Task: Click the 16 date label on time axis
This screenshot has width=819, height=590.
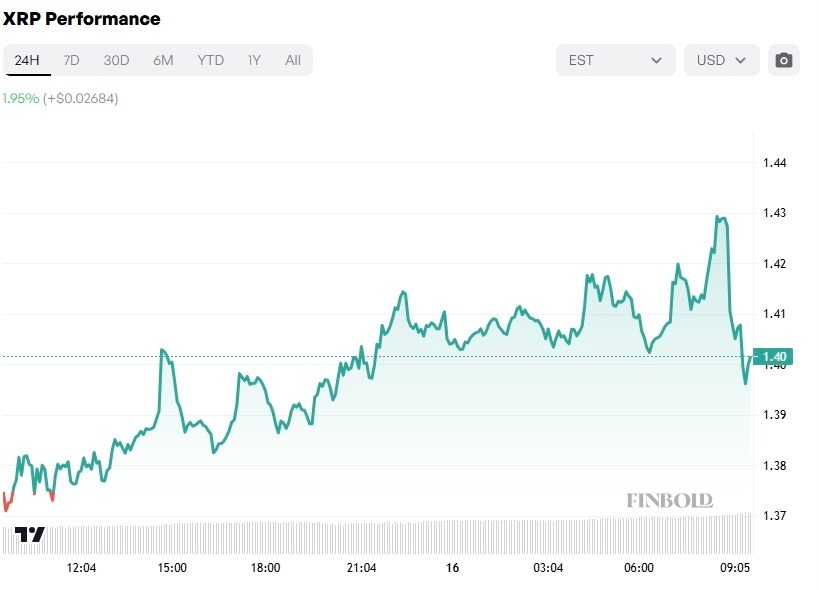Action: pyautogui.click(x=455, y=568)
